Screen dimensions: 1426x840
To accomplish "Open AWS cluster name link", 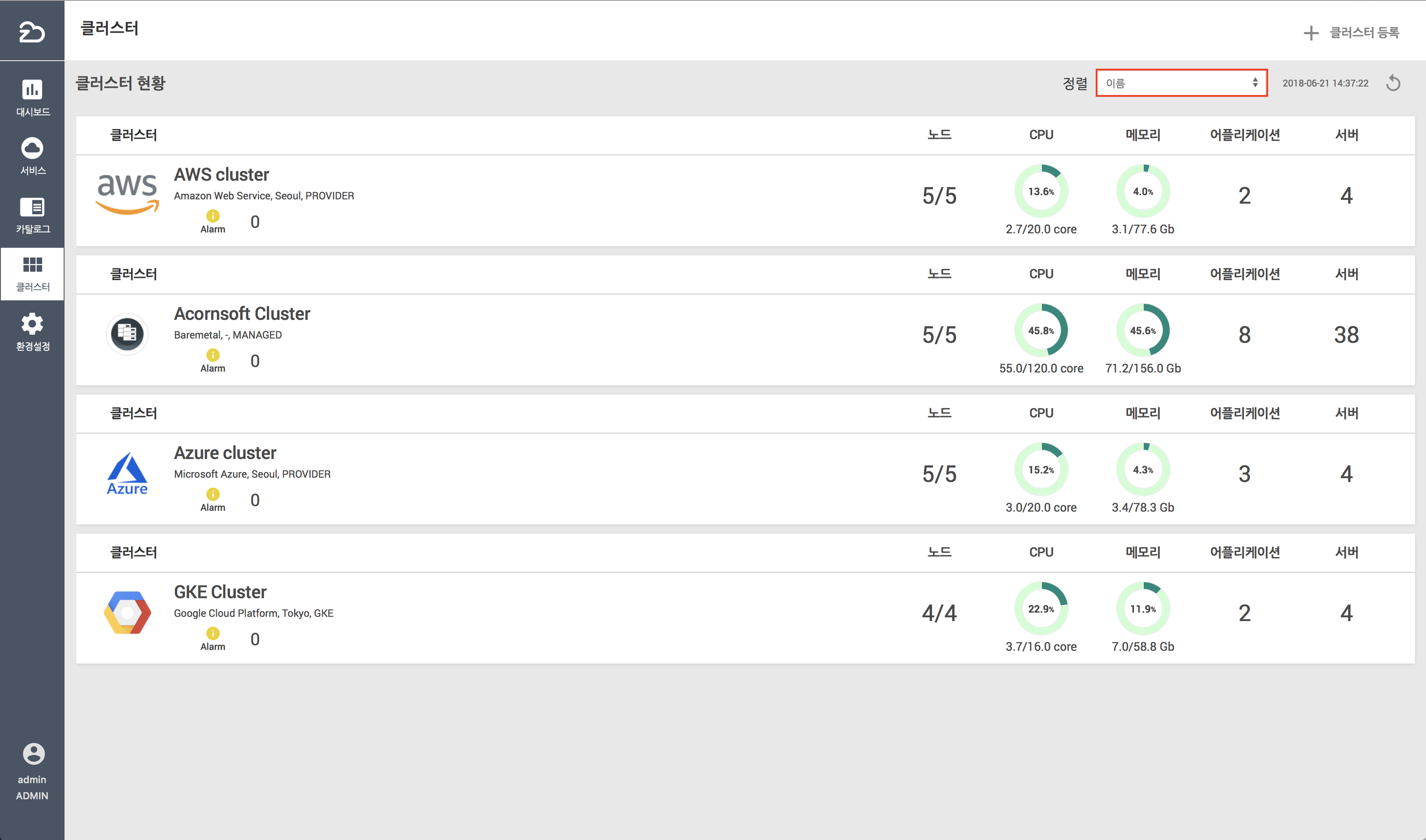I will tap(222, 174).
